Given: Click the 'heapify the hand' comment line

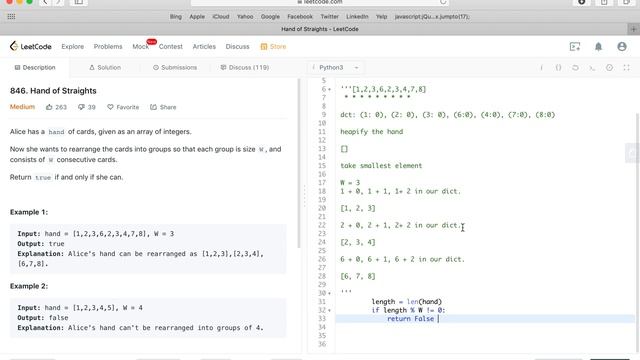Looking at the screenshot, I should 371,132.
